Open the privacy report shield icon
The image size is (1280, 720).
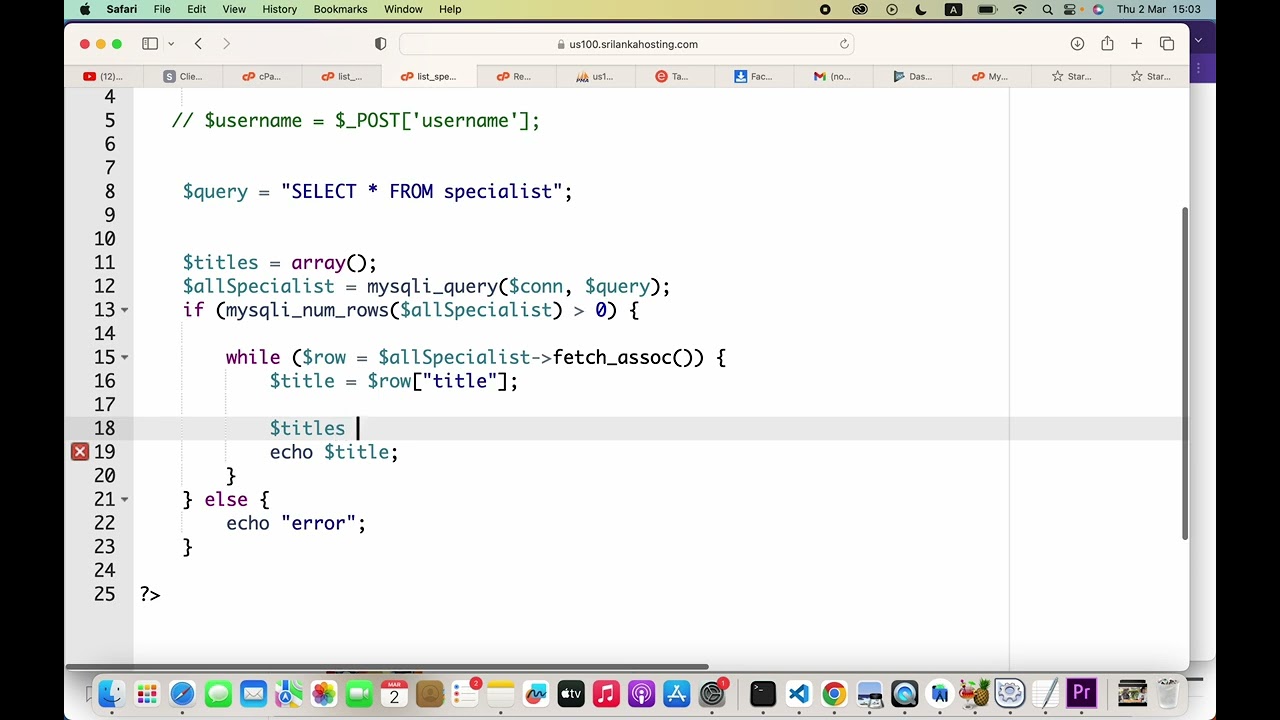click(x=380, y=44)
